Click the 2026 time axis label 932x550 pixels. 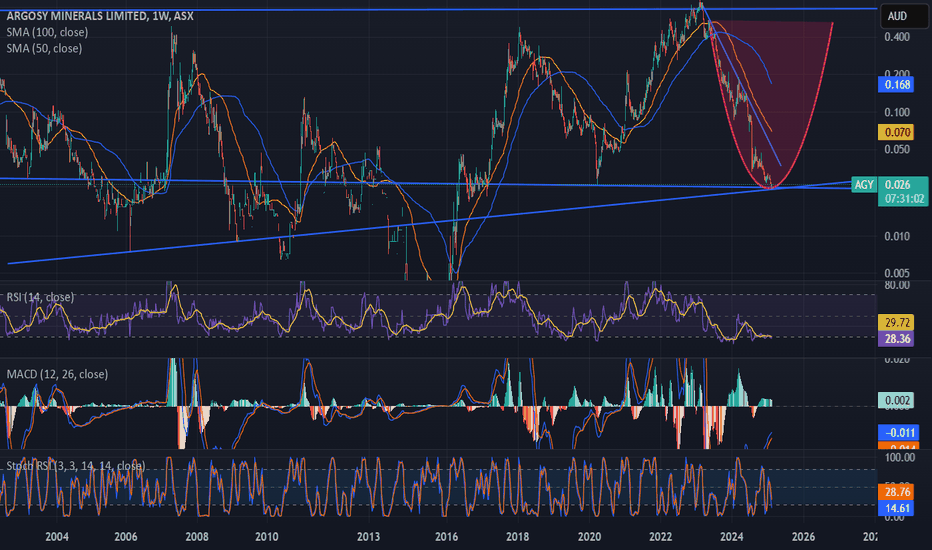pyautogui.click(x=803, y=536)
